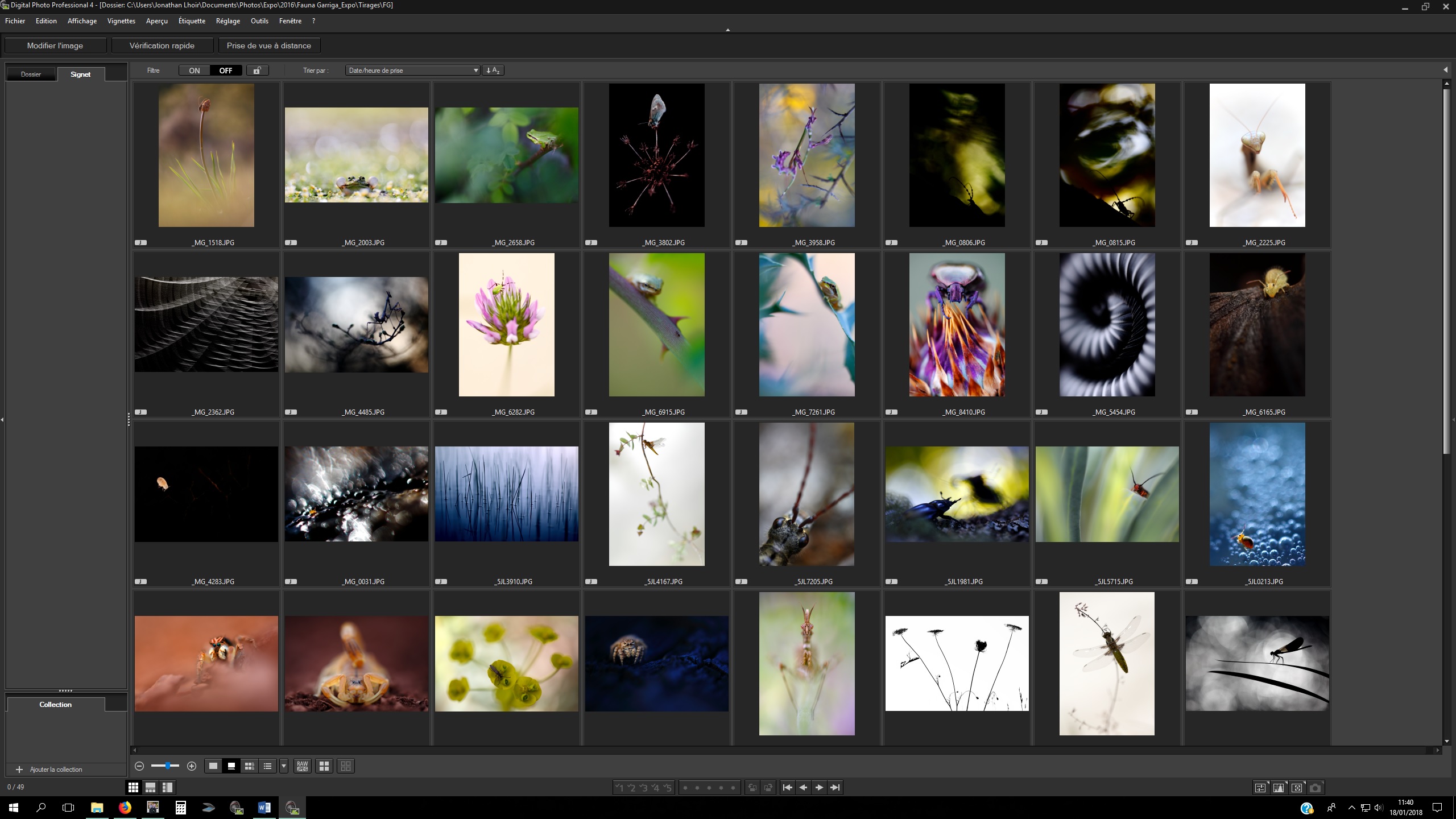Turn the filter OFF
The image size is (1456, 819).
point(226,71)
